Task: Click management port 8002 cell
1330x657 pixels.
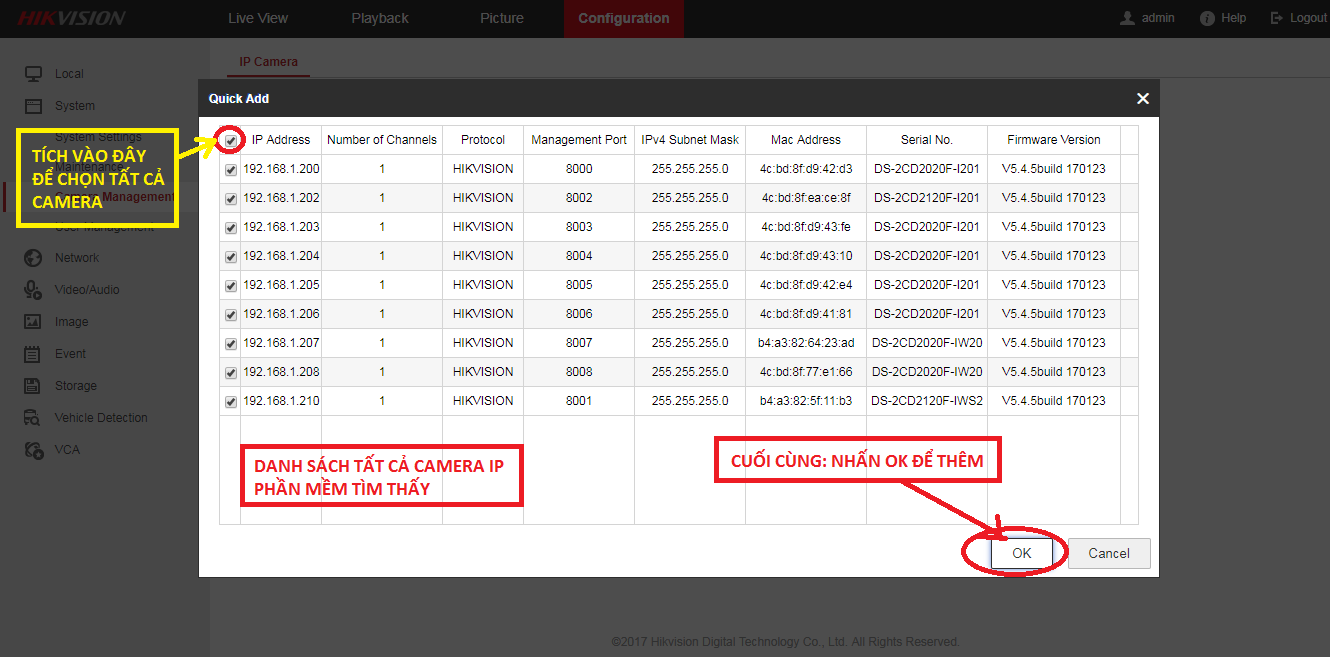Action: [579, 198]
